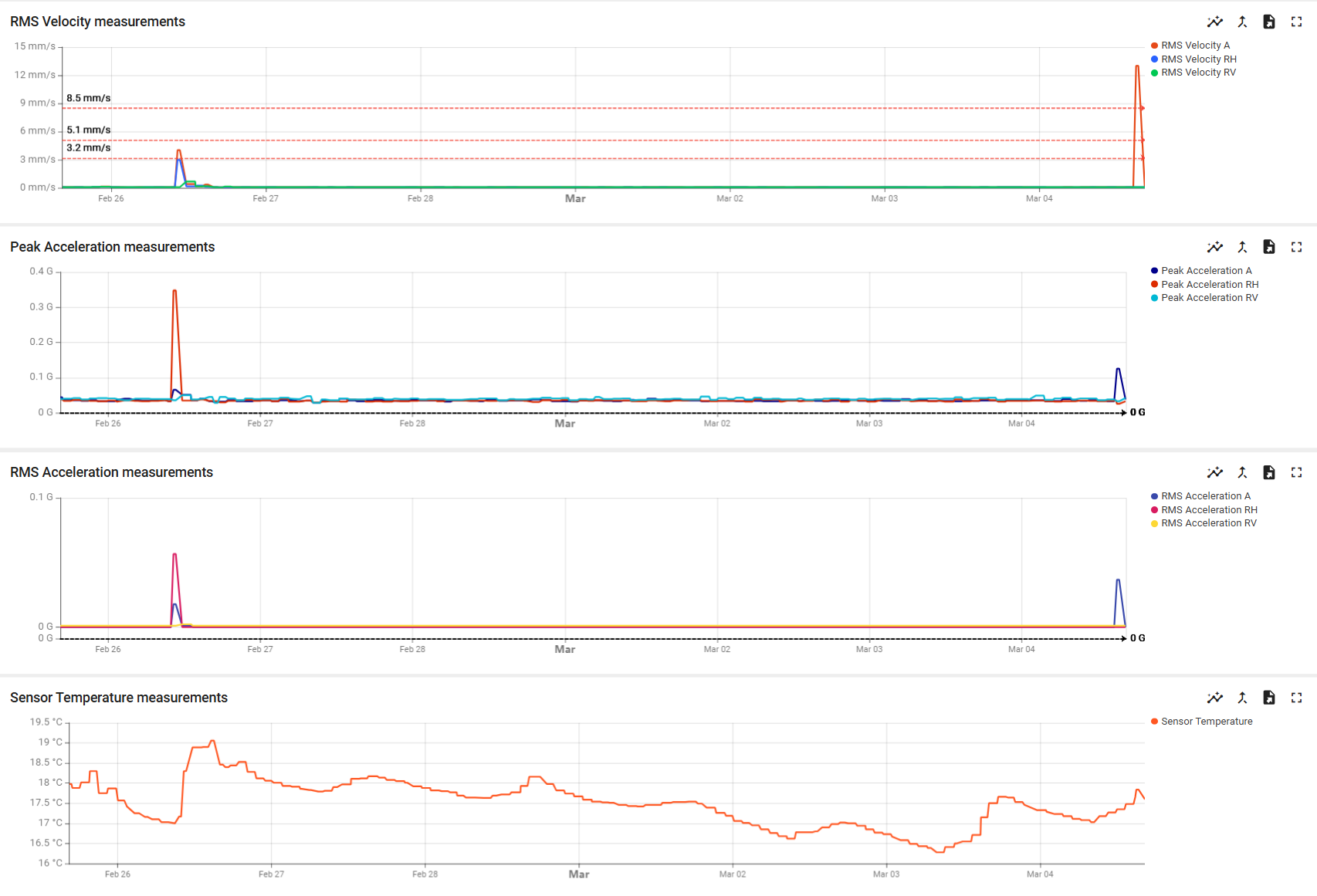Hide RMS Velocity RH legend series
The width and height of the screenshot is (1317, 896).
coord(1198,59)
